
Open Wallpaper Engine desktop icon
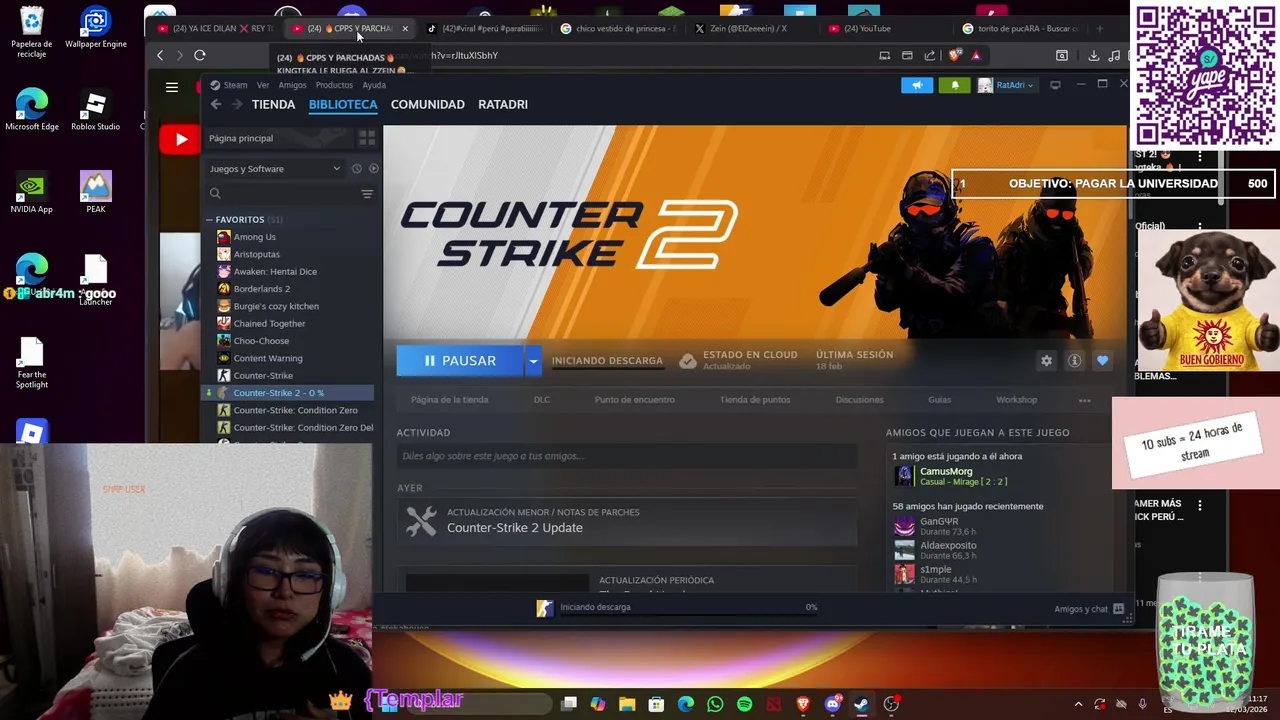tap(95, 28)
